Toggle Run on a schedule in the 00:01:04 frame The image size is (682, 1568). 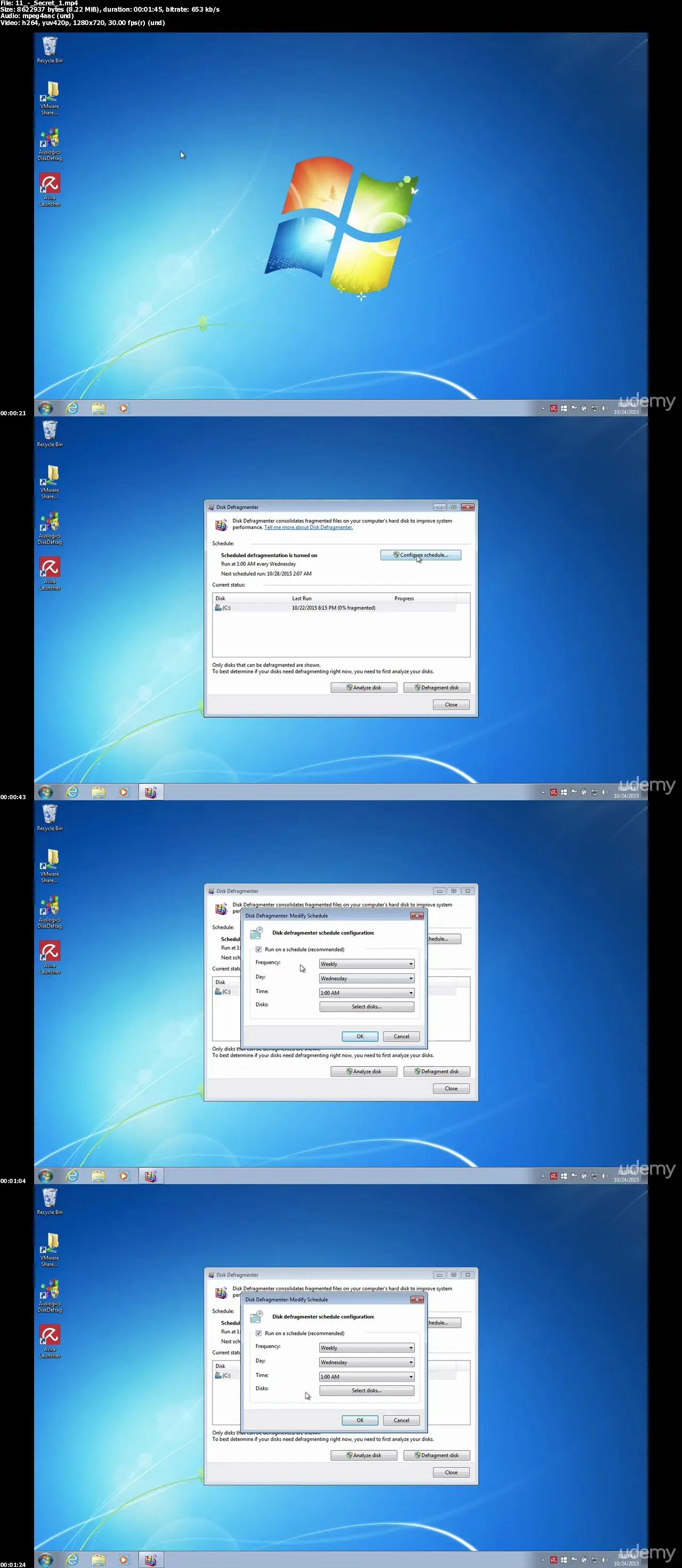click(258, 950)
